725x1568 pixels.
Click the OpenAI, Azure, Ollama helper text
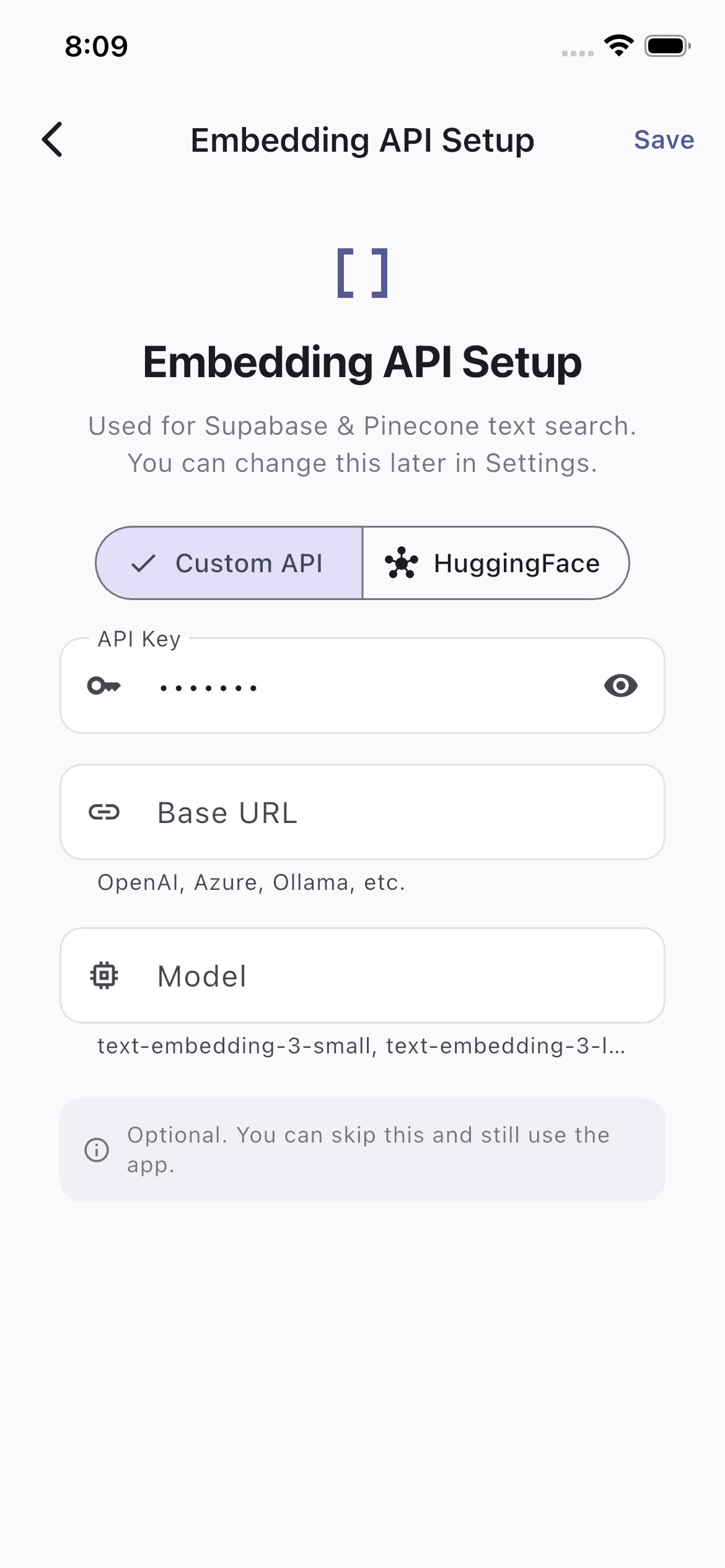(x=251, y=882)
